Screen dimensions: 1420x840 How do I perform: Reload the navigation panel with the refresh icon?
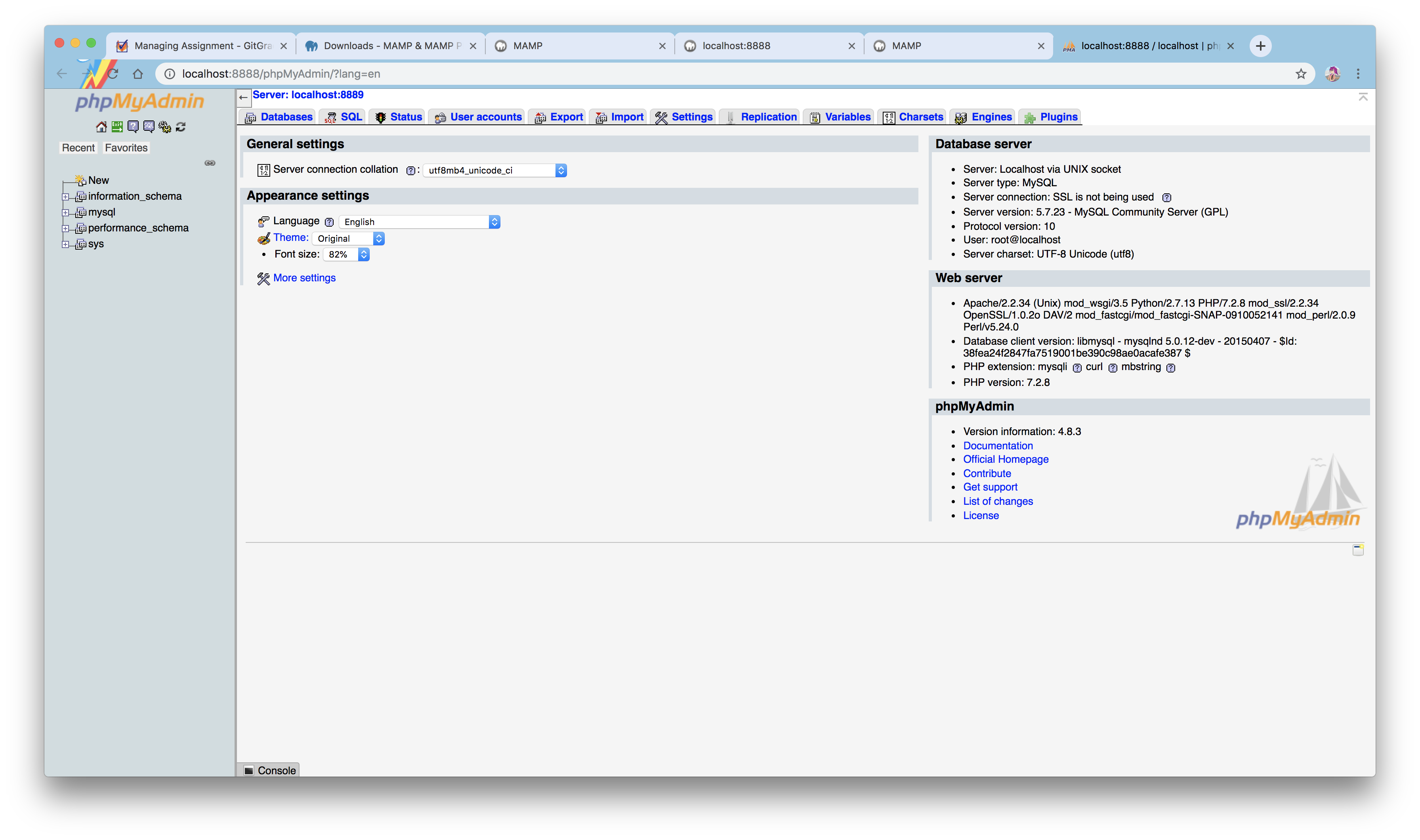[x=181, y=127]
